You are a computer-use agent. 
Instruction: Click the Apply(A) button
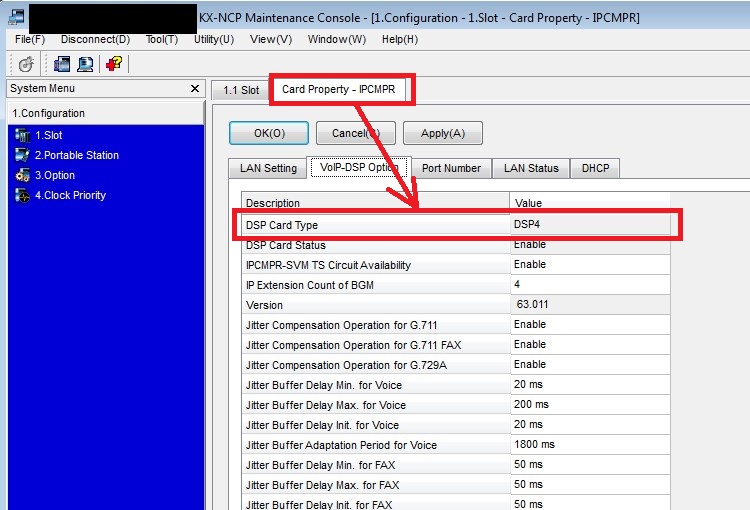pos(443,133)
